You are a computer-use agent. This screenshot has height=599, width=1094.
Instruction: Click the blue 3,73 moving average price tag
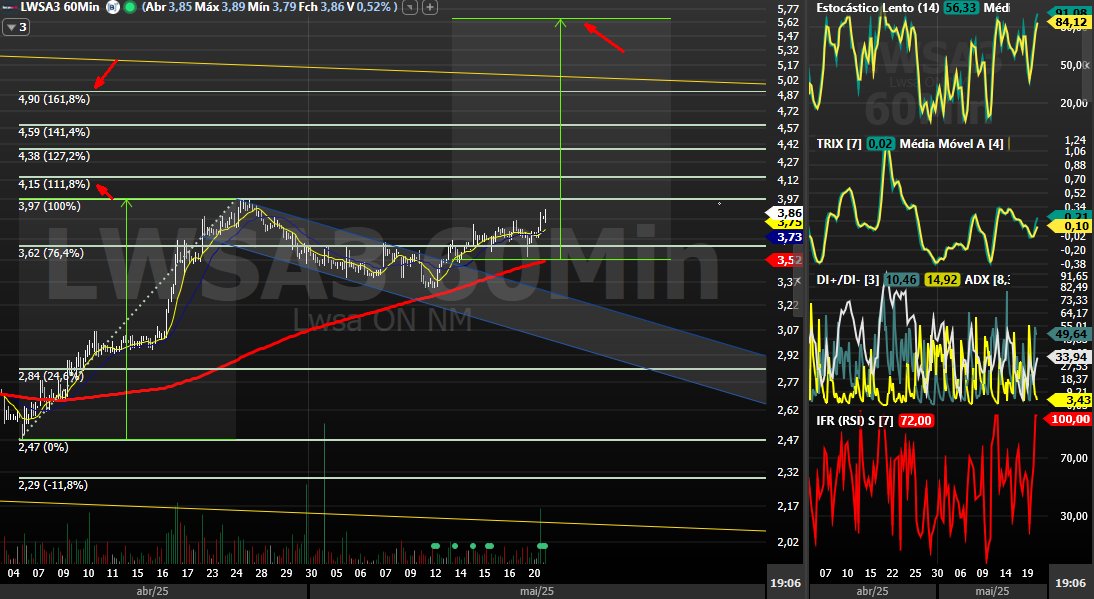point(785,237)
